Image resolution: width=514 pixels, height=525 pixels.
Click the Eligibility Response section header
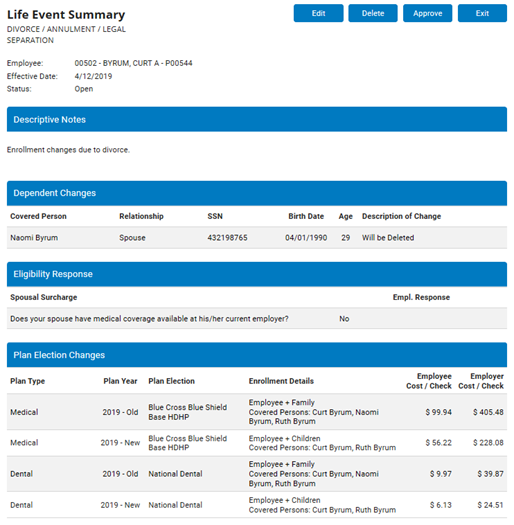(x=257, y=274)
